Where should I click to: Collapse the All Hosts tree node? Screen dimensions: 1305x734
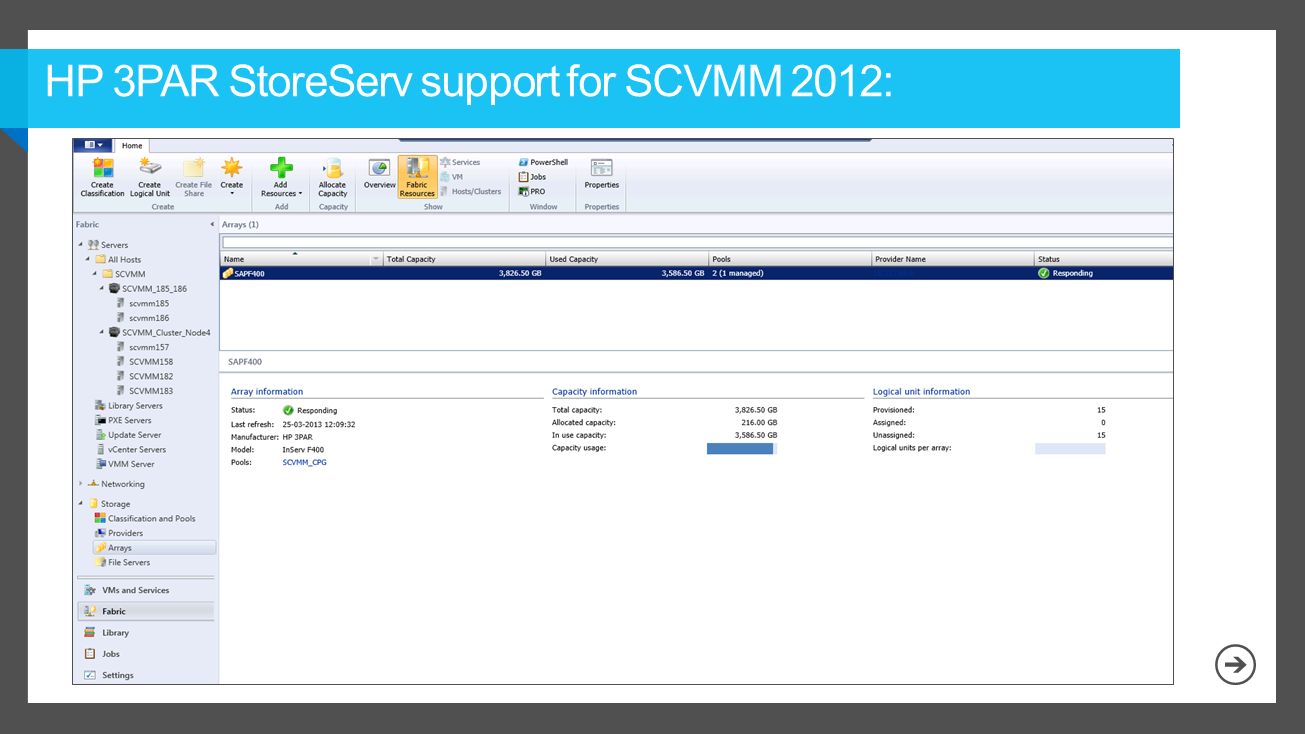(x=88, y=260)
